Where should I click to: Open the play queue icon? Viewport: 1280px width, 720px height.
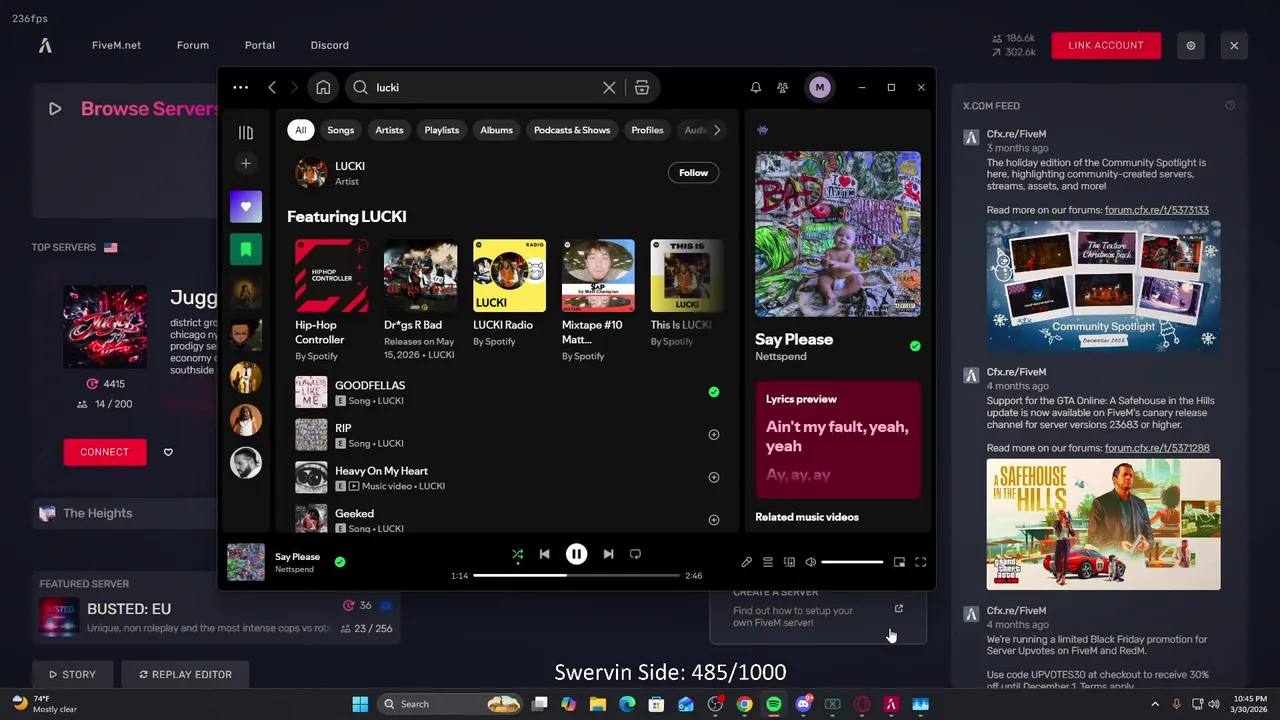pos(768,563)
